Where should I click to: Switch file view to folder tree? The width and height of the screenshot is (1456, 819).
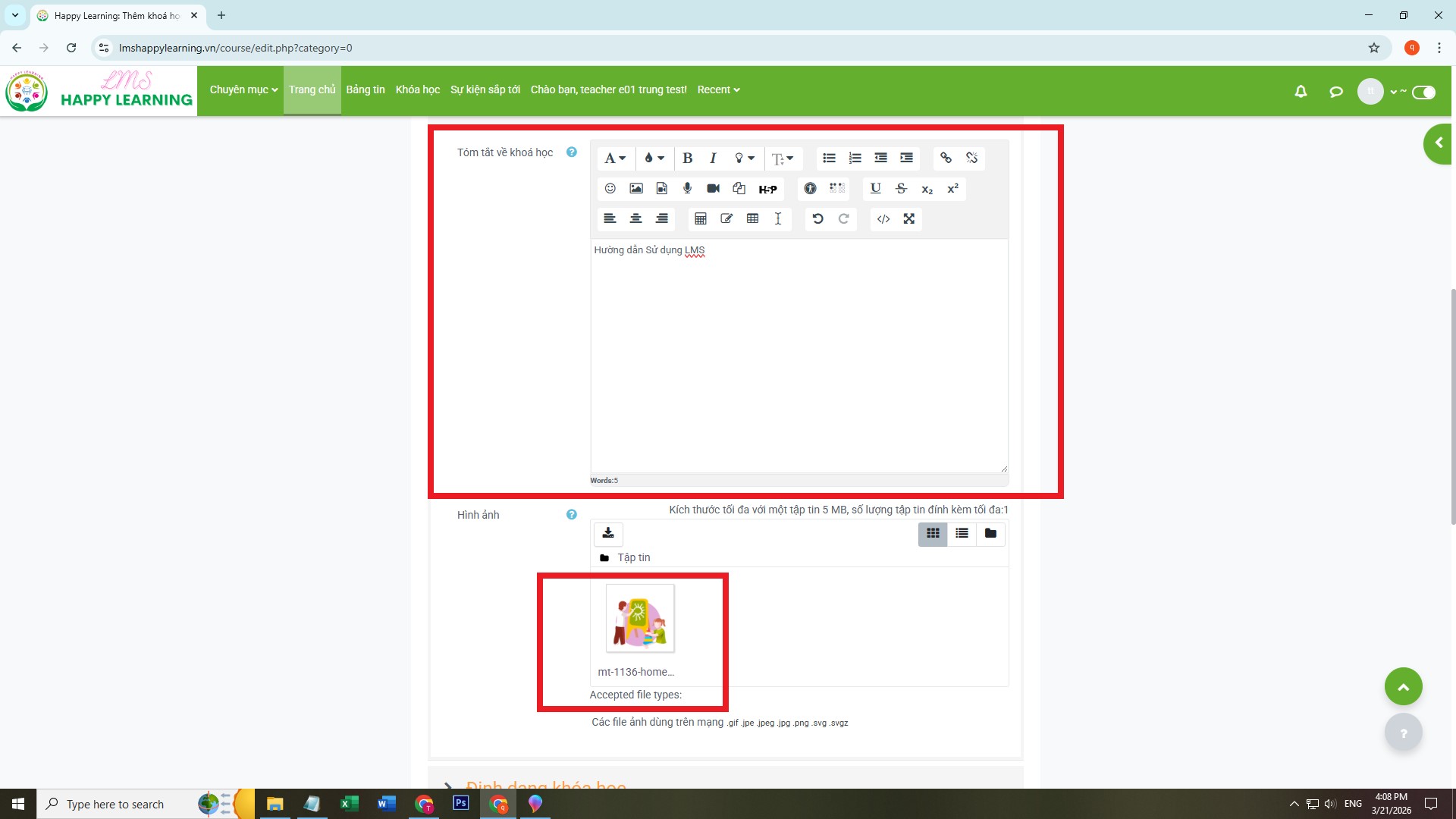[x=990, y=533]
